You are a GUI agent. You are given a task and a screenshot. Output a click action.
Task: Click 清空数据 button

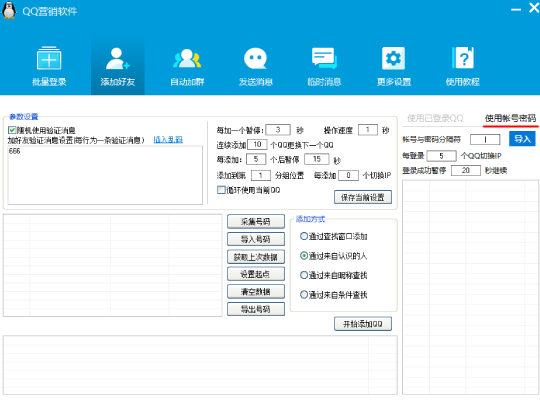[256, 291]
